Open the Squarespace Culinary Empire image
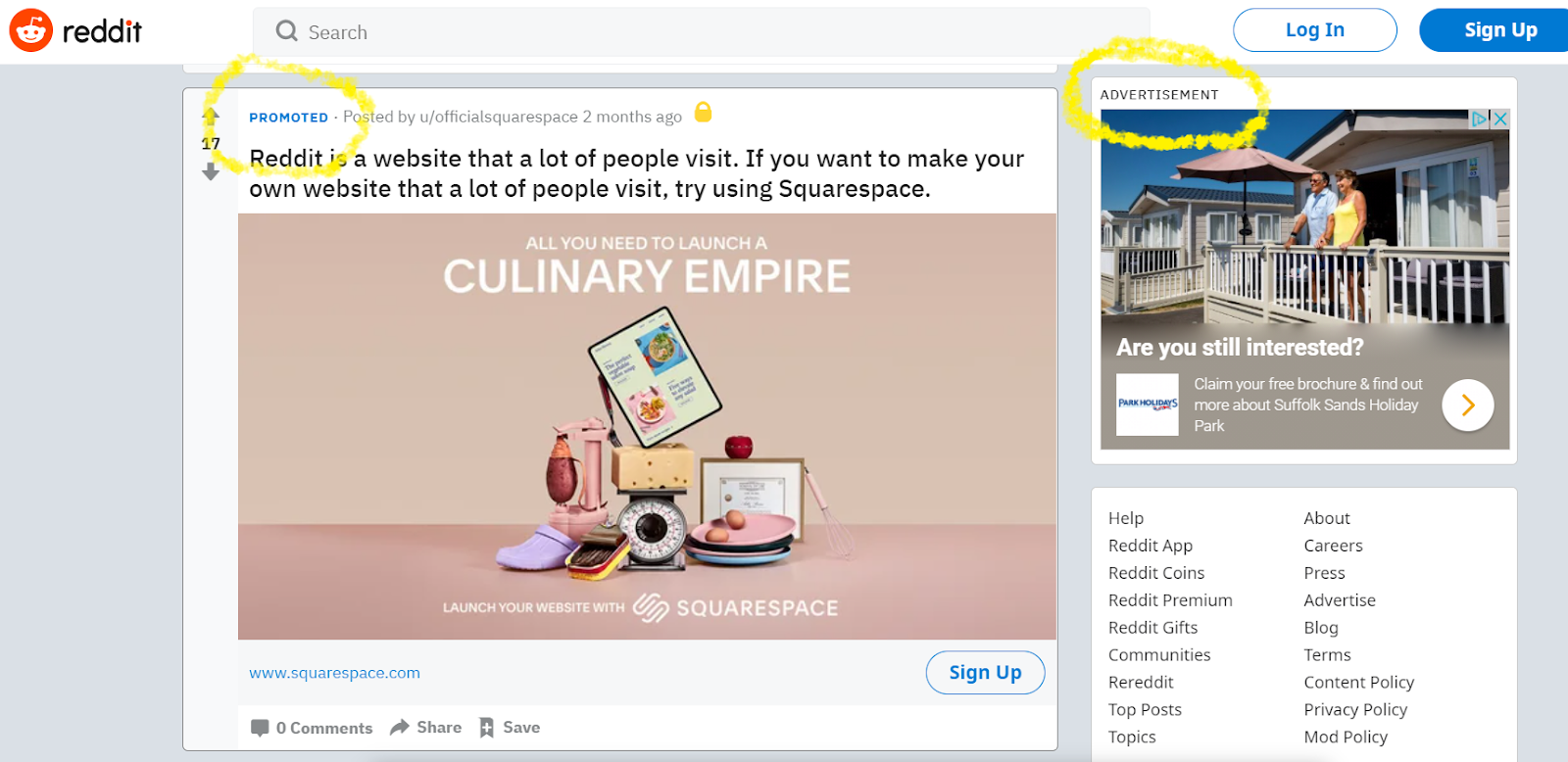This screenshot has height=762, width=1568. [x=647, y=426]
